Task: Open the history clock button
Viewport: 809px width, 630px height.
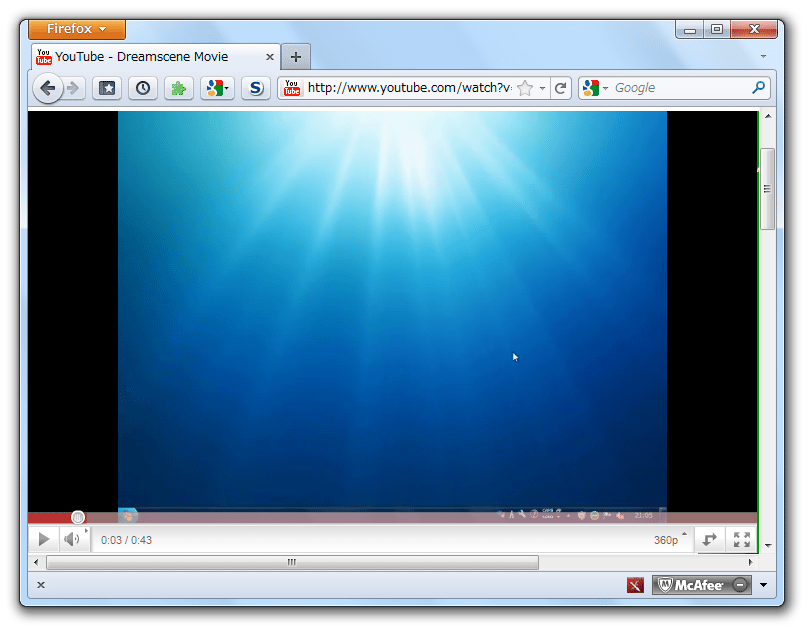Action: pyautogui.click(x=143, y=88)
